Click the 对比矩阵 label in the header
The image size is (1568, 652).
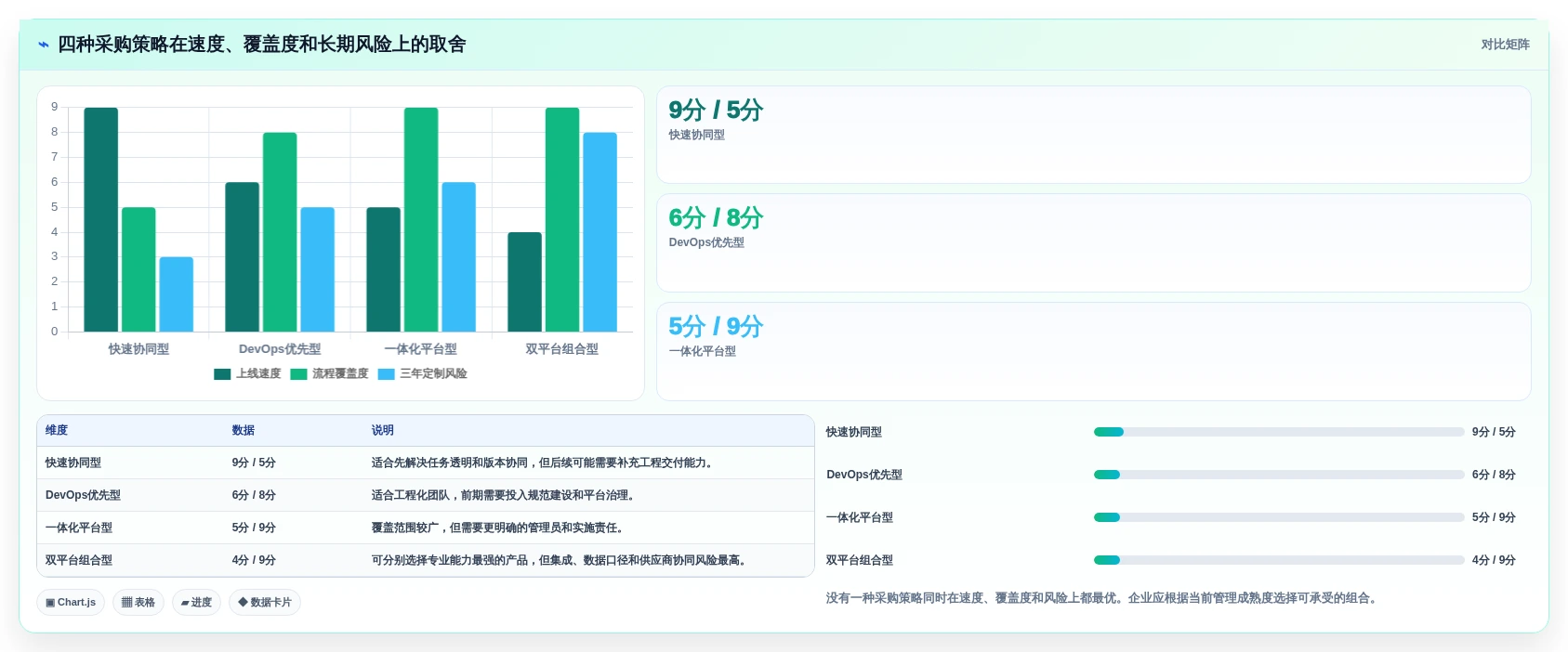point(1505,45)
